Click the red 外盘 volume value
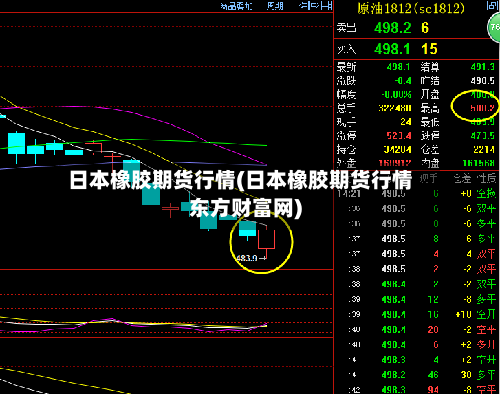This screenshot has height=394, width=500. [x=395, y=163]
